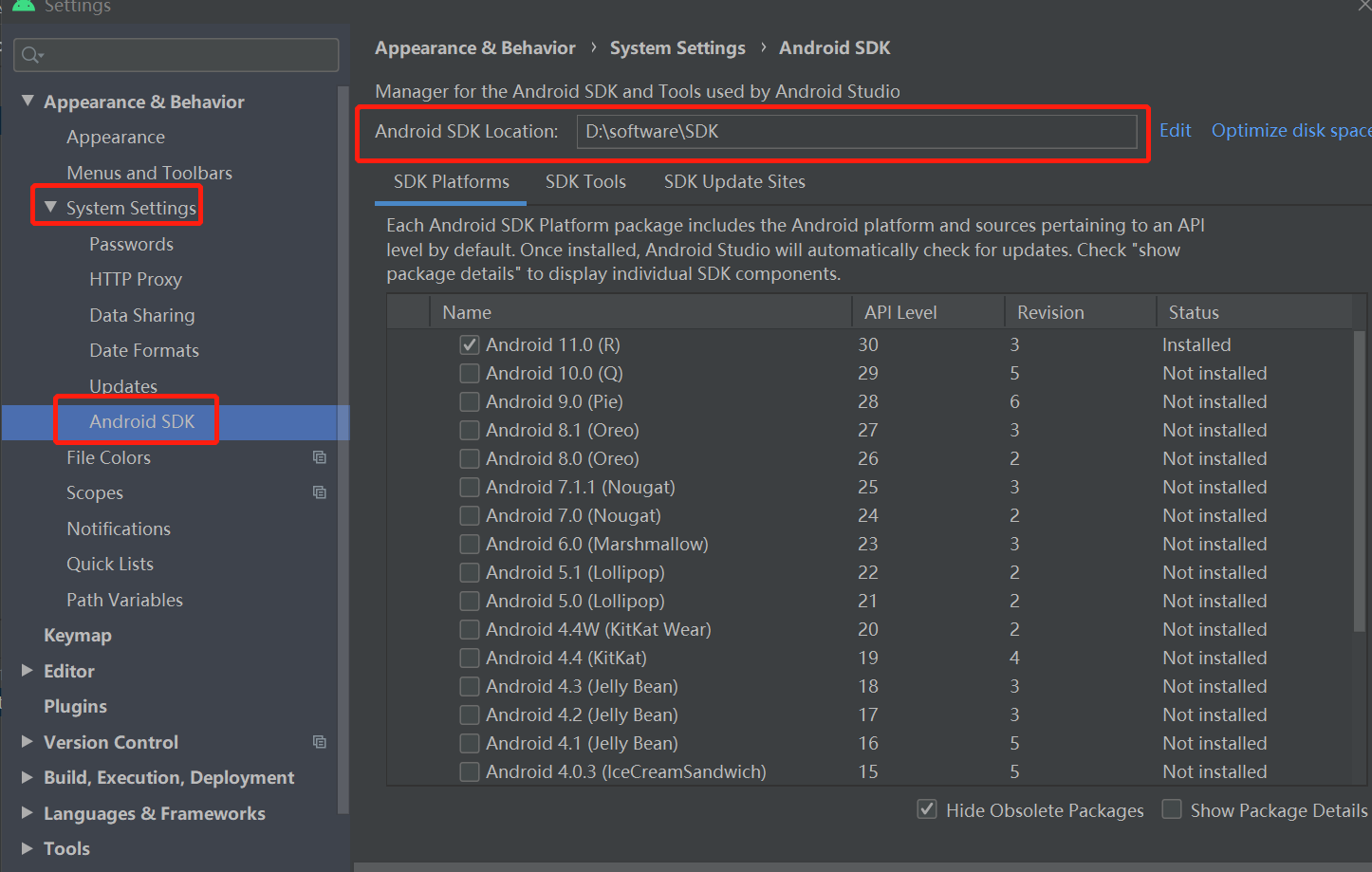
Task: Open Scopes settings
Action: (x=95, y=493)
